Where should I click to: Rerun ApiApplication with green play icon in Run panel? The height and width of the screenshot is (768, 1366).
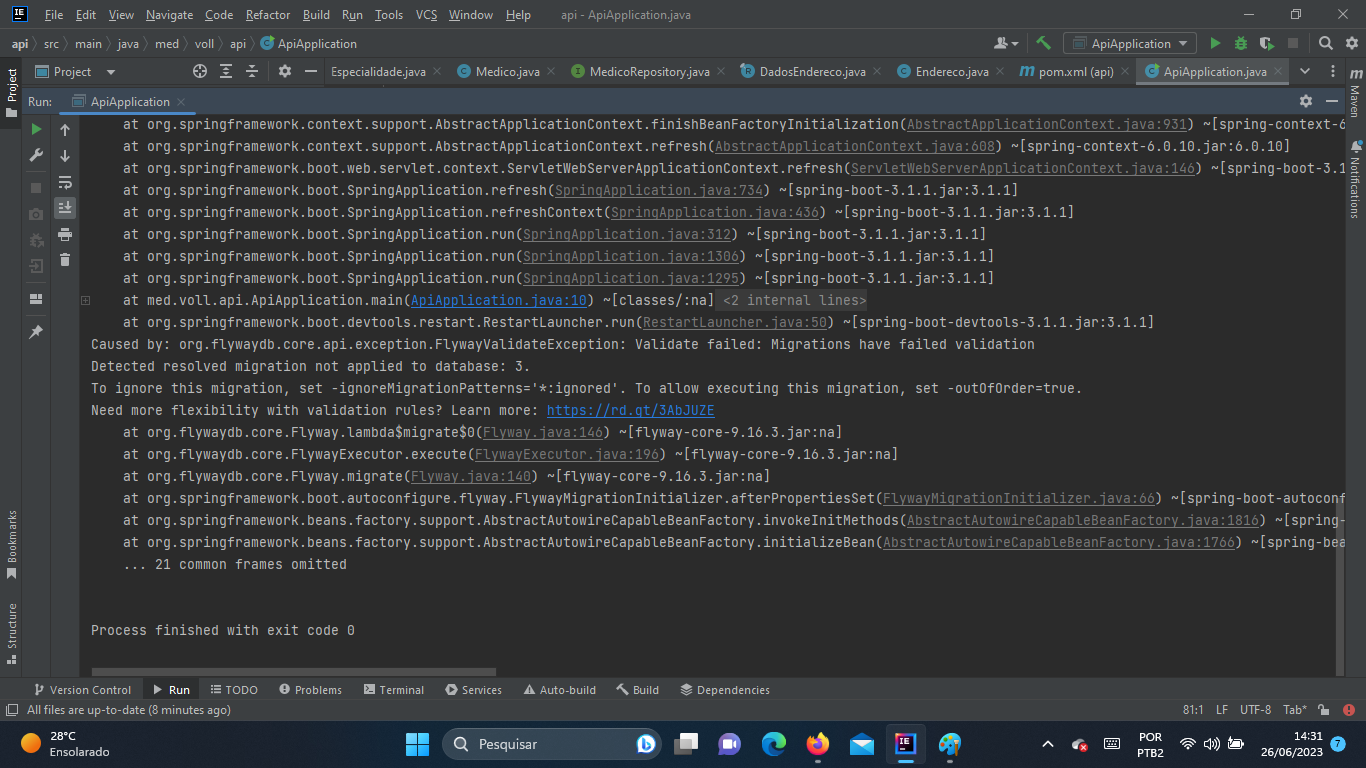pyautogui.click(x=36, y=129)
